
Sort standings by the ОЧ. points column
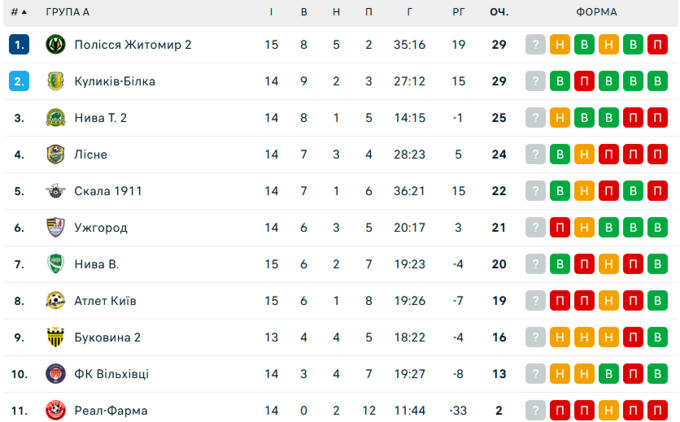pos(498,12)
